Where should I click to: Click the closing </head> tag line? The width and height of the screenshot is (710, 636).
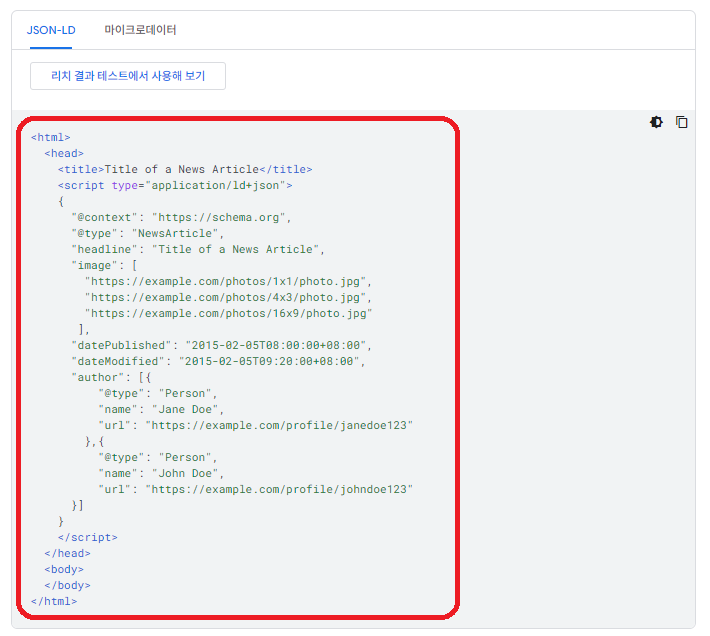tap(67, 554)
